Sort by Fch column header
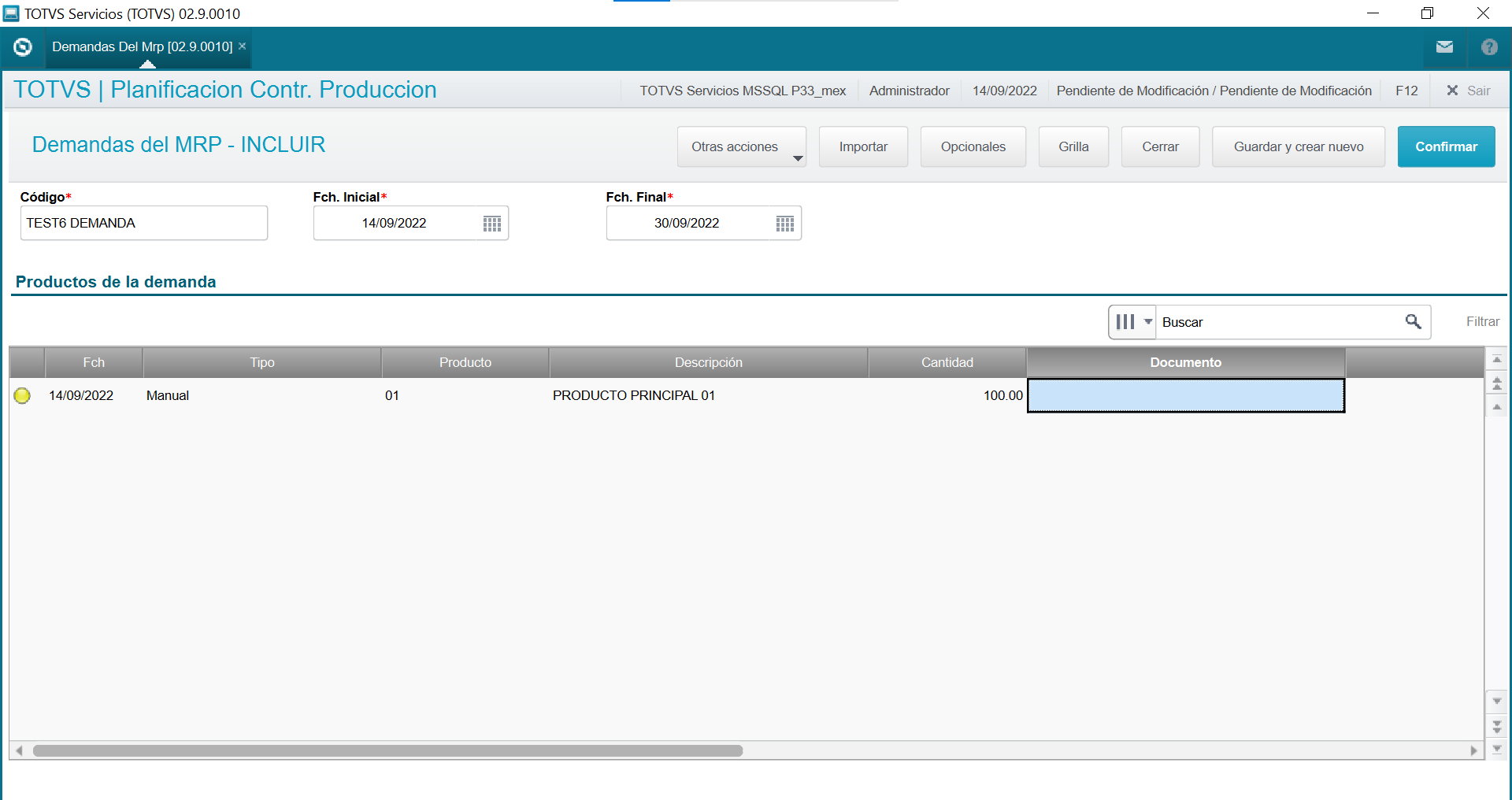The height and width of the screenshot is (800, 1512). [94, 362]
